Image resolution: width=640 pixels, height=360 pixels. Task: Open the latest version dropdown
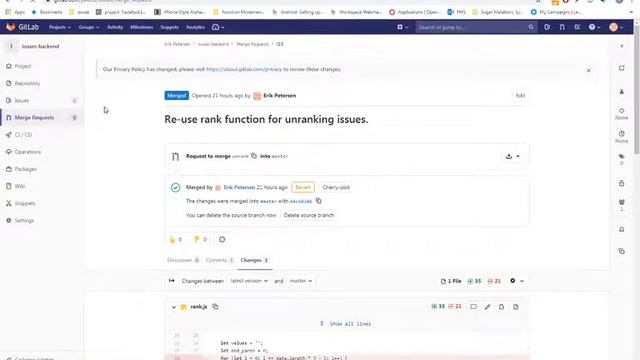click(249, 281)
